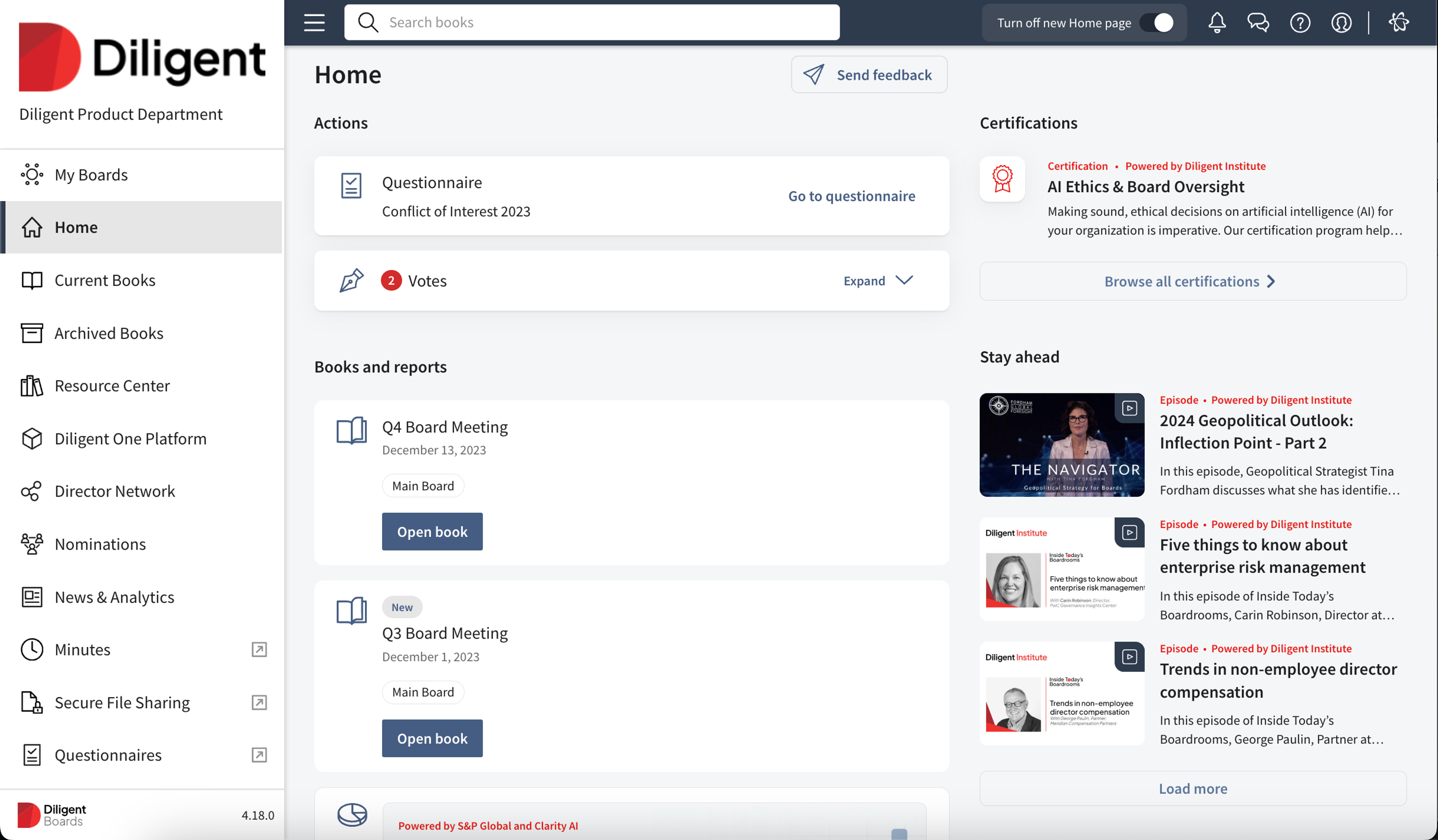Open Five things enterprise risk episode thumbnail
The height and width of the screenshot is (840, 1438).
[x=1061, y=569]
